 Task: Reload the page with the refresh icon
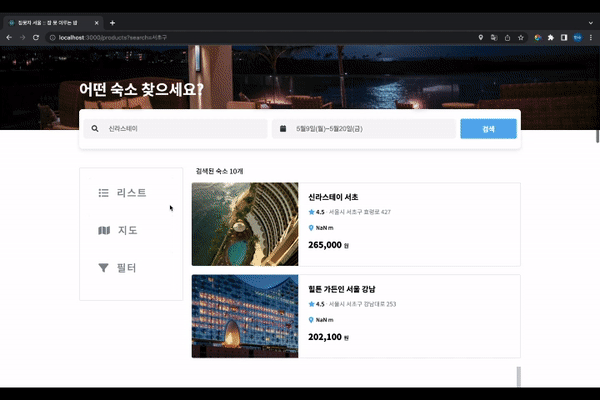36,38
